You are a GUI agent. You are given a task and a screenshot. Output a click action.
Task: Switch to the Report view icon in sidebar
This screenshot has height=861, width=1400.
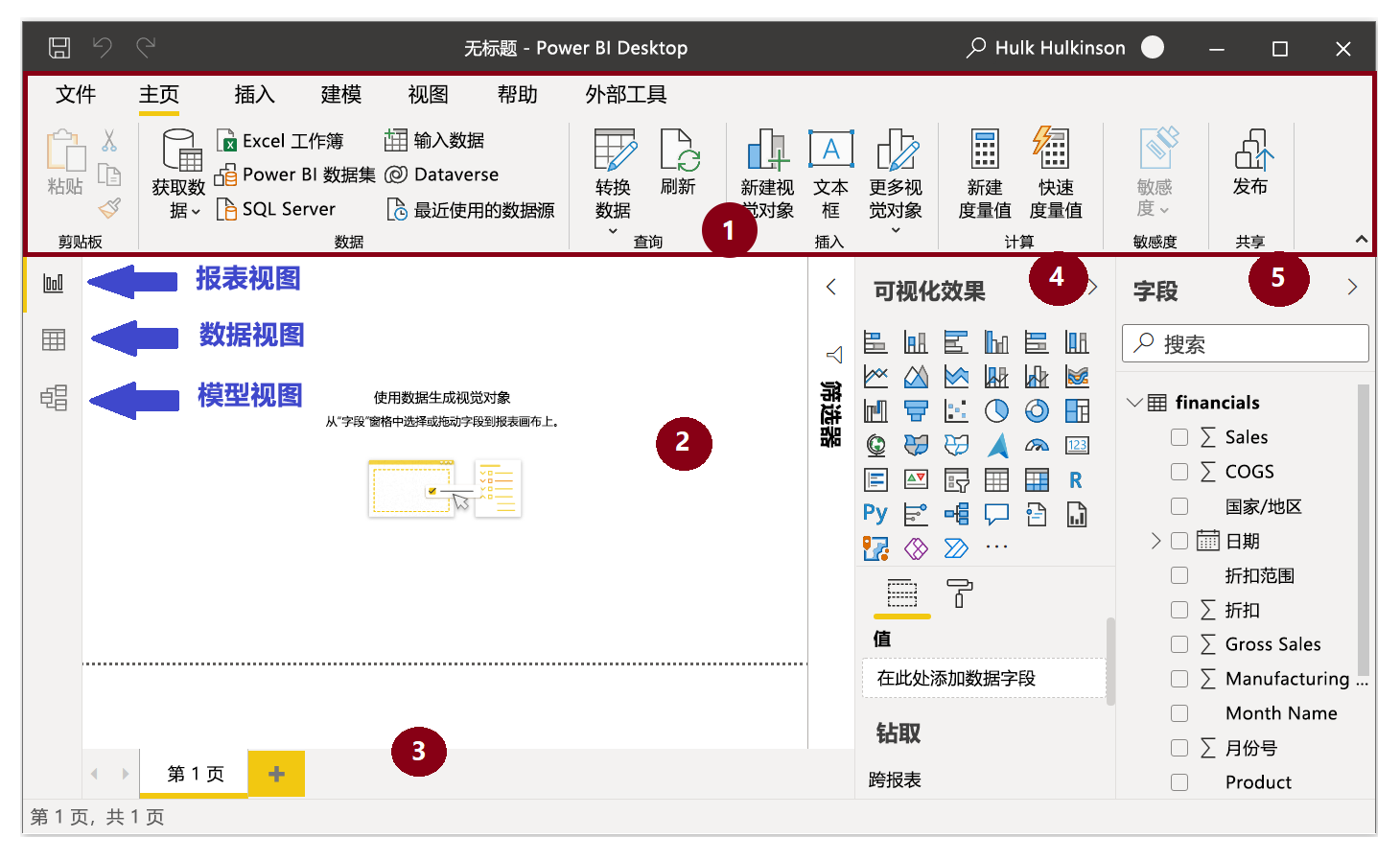coord(54,283)
